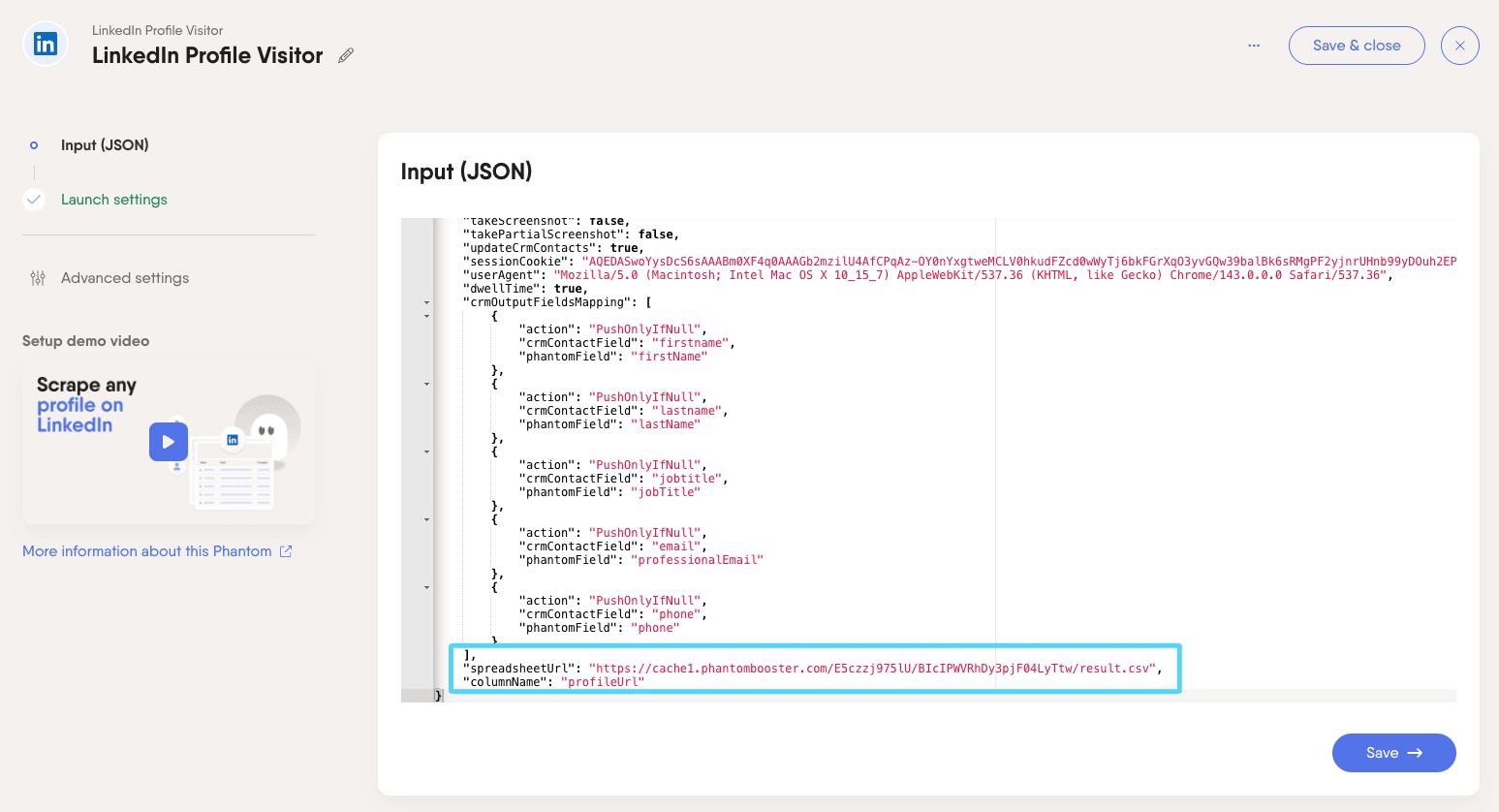Viewport: 1499px width, 812px height.
Task: Click the Setup demo video label
Action: (85, 341)
